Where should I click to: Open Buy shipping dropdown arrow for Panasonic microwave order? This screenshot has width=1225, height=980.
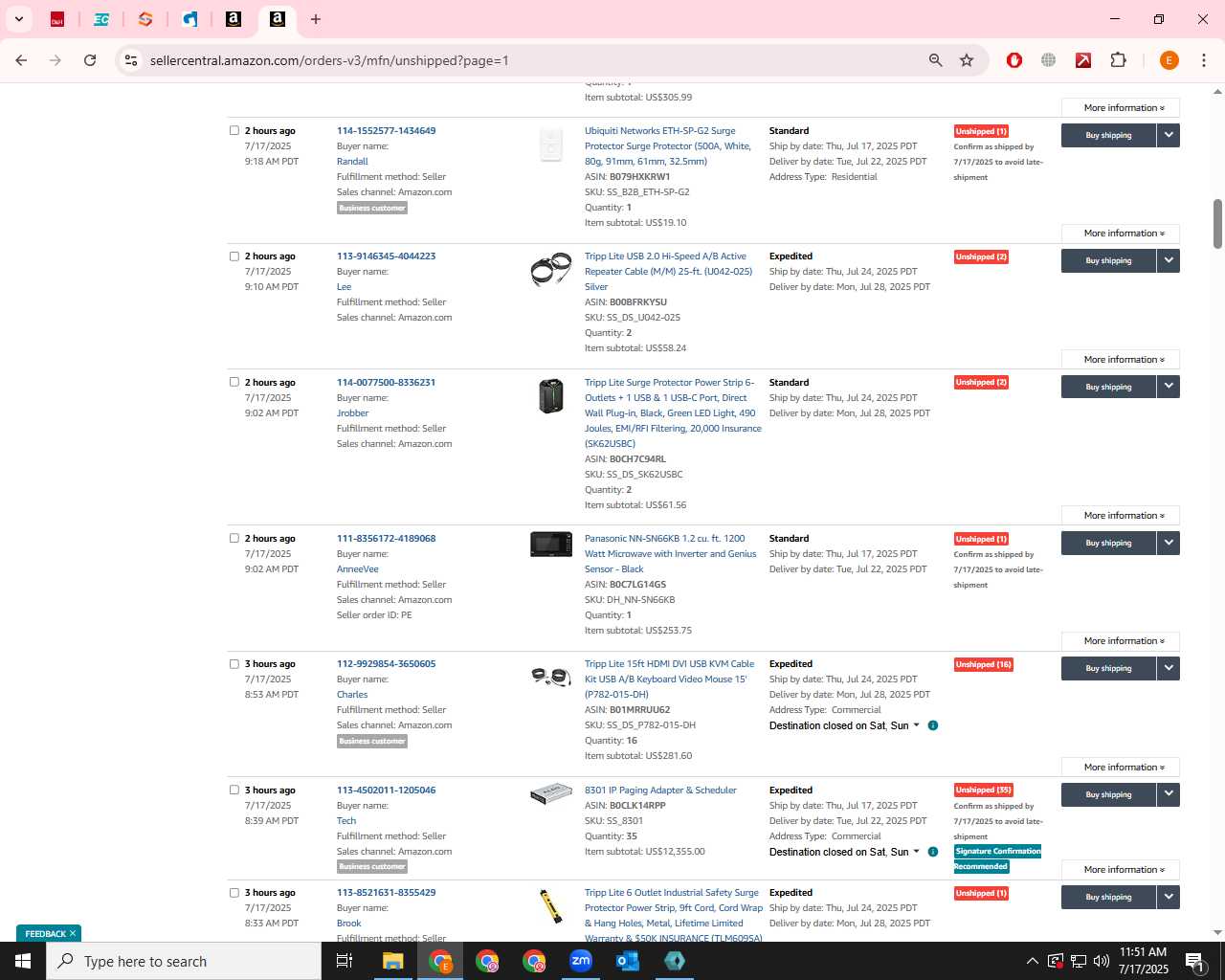(x=1169, y=543)
